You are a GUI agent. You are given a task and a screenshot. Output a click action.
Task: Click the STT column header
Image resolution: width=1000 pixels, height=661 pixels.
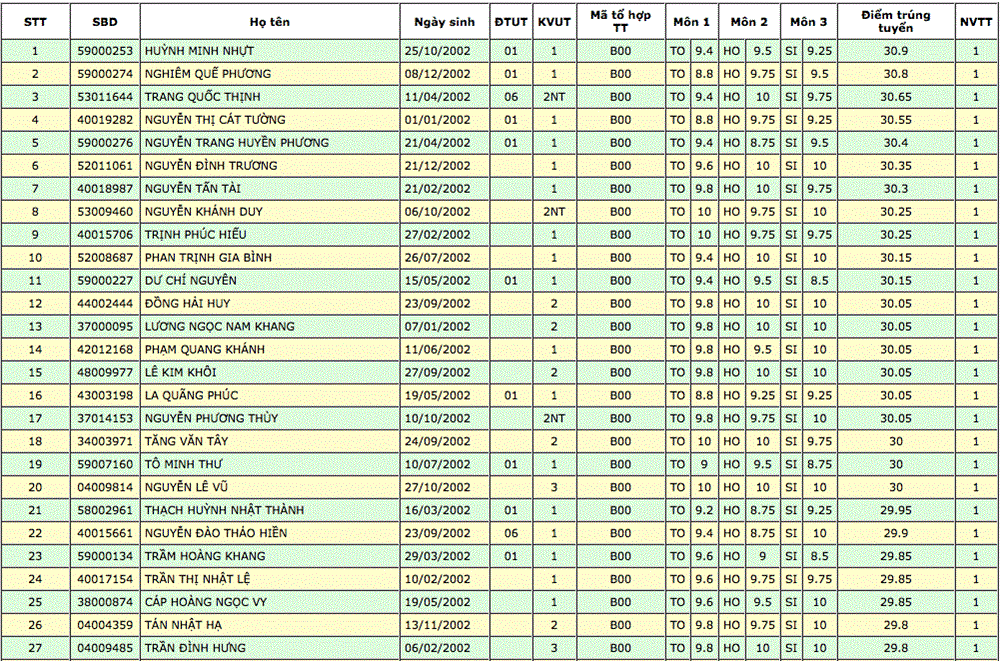[x=35, y=22]
